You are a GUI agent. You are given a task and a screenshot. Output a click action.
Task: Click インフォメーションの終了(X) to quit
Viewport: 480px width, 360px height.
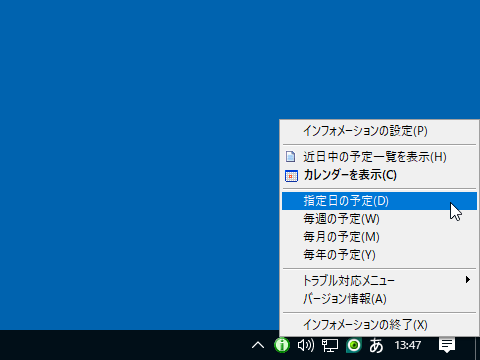tap(379, 325)
